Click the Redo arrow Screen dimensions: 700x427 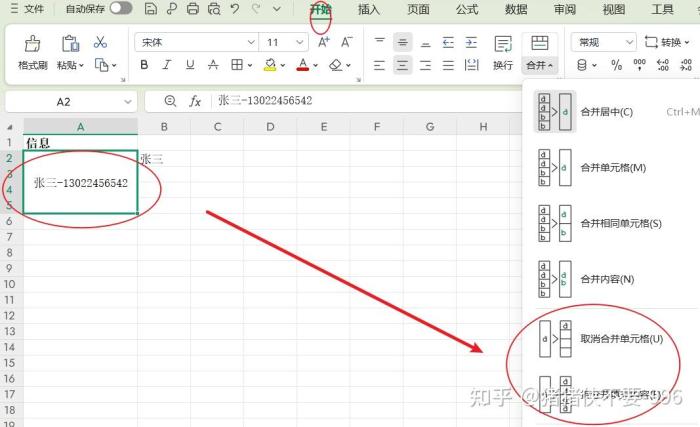256,8
